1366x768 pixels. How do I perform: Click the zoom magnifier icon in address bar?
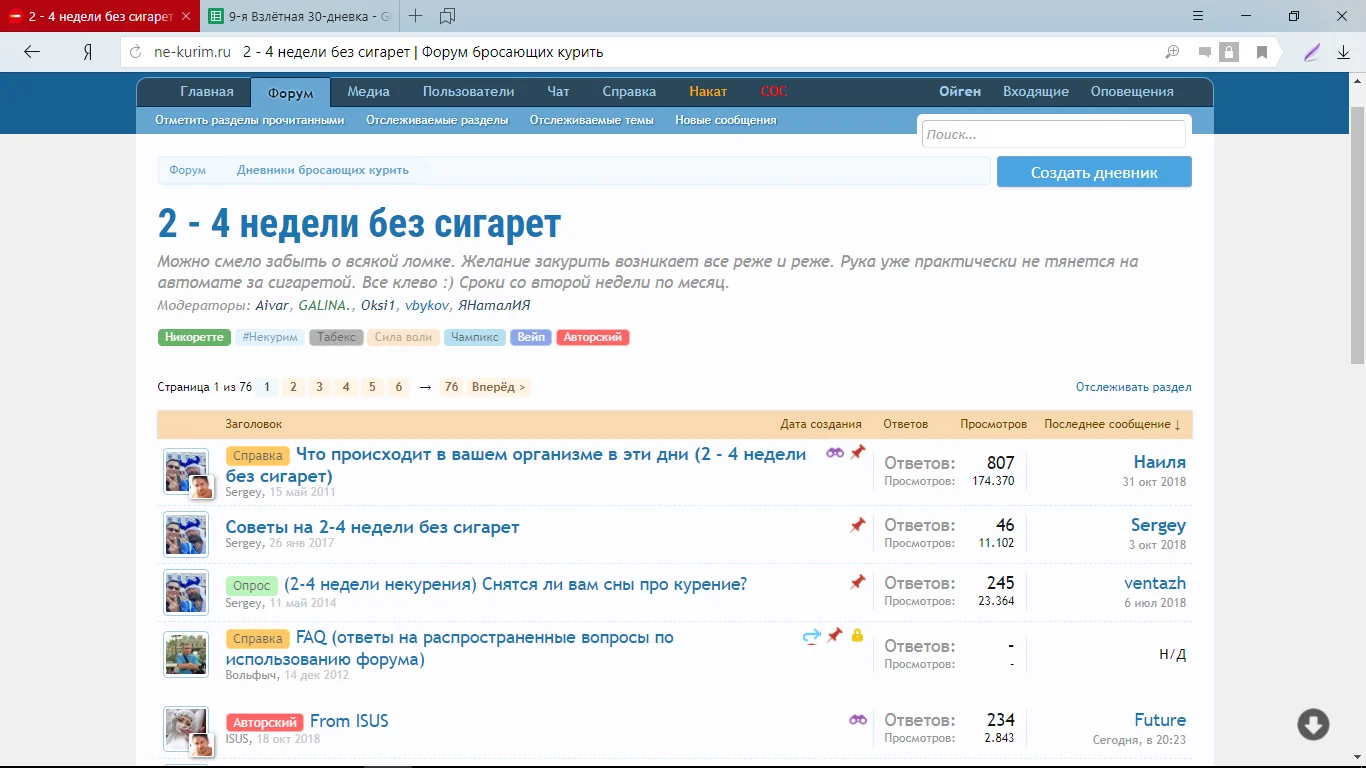coord(1173,53)
